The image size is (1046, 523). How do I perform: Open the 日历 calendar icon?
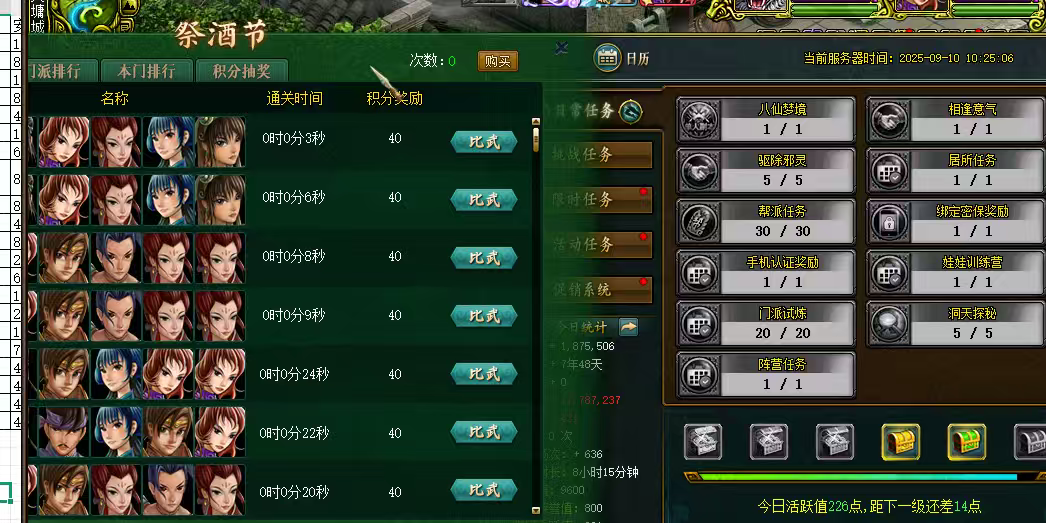pyautogui.click(x=607, y=57)
